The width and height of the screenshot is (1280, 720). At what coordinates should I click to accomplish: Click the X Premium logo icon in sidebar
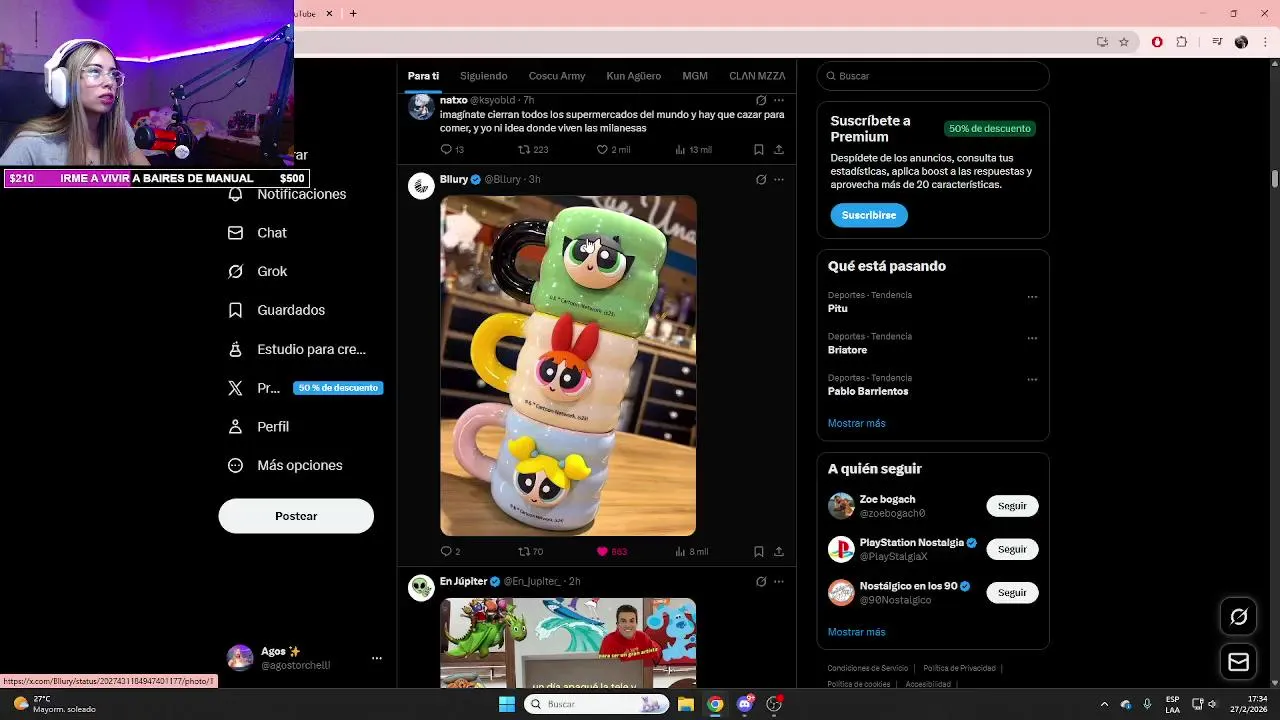click(x=235, y=388)
